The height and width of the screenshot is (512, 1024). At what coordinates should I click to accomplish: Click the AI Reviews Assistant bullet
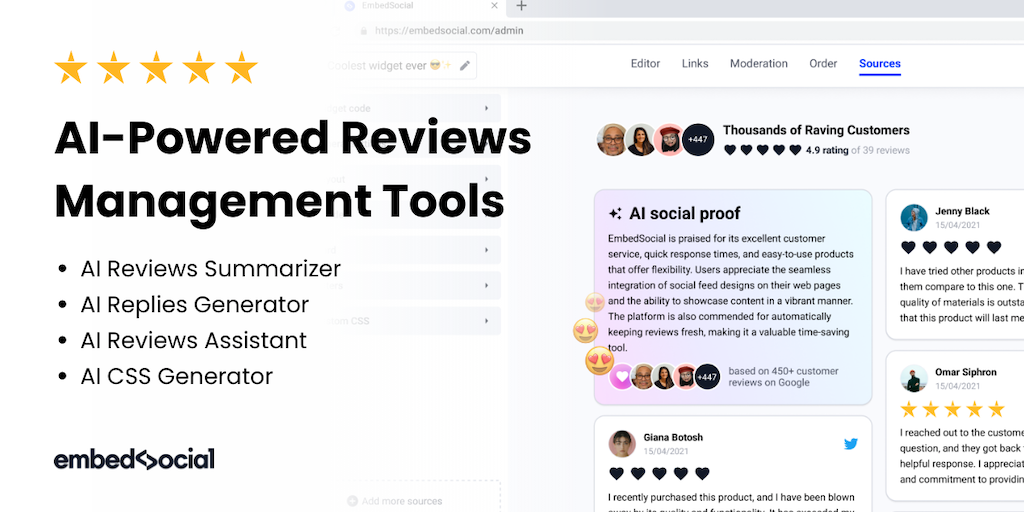pos(194,340)
